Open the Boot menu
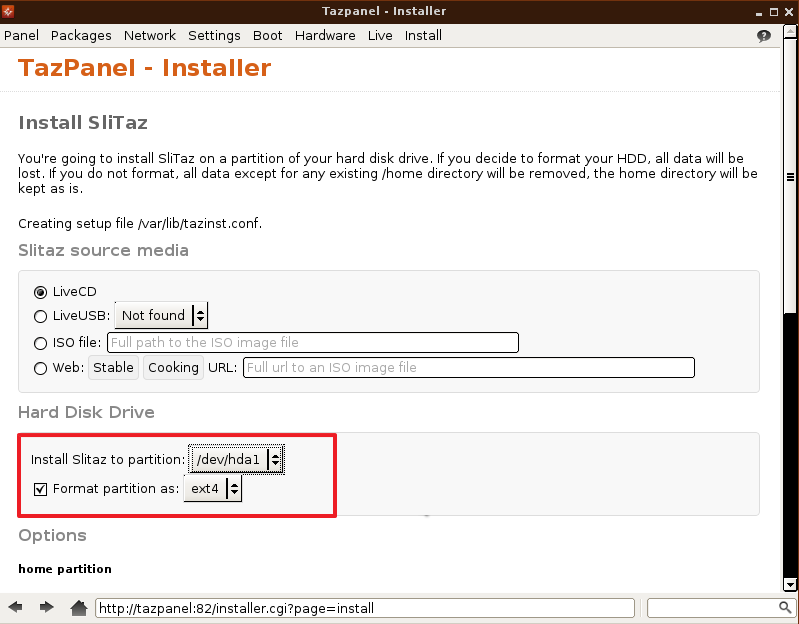The width and height of the screenshot is (799, 624). (268, 36)
